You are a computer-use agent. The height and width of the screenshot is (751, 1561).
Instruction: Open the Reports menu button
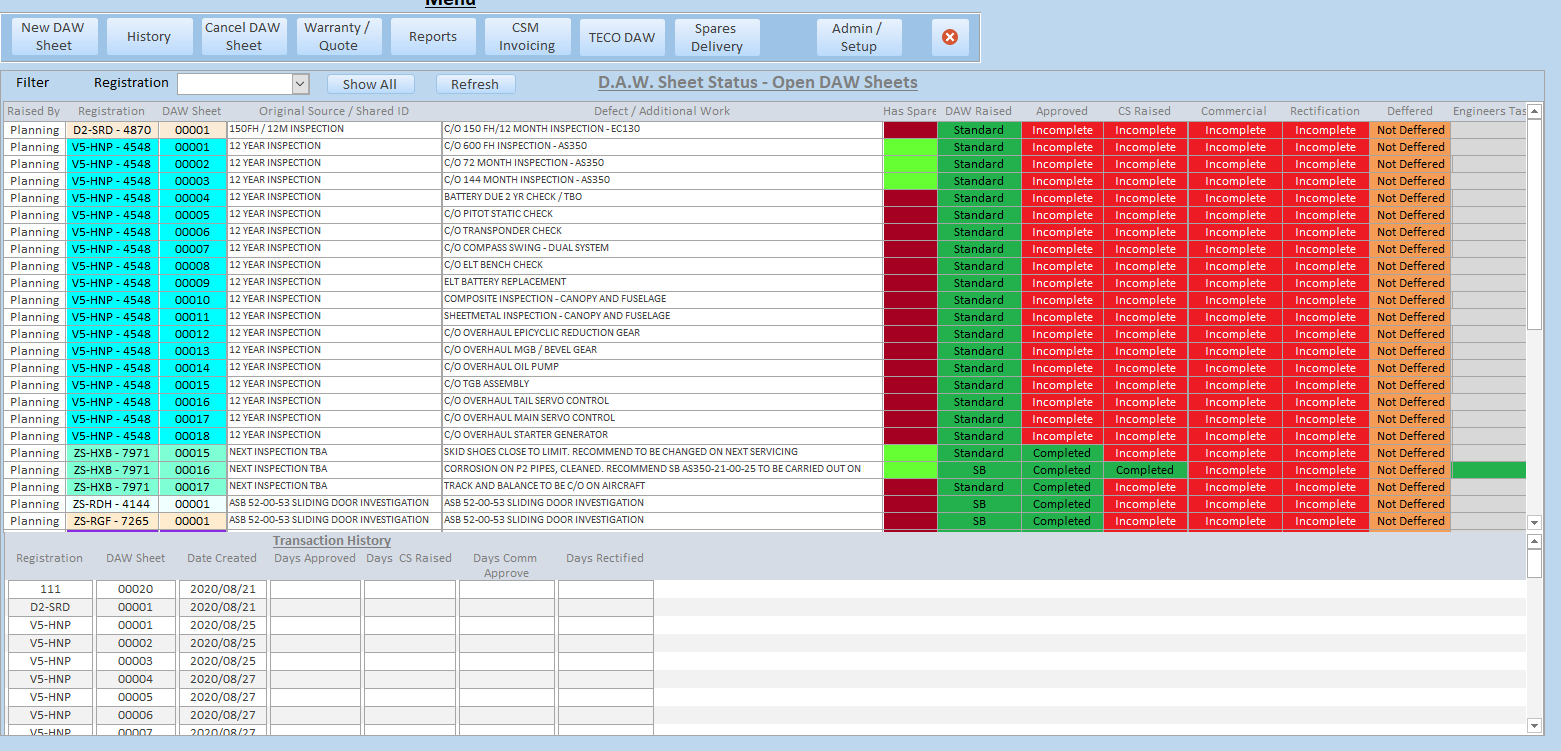click(x=433, y=37)
